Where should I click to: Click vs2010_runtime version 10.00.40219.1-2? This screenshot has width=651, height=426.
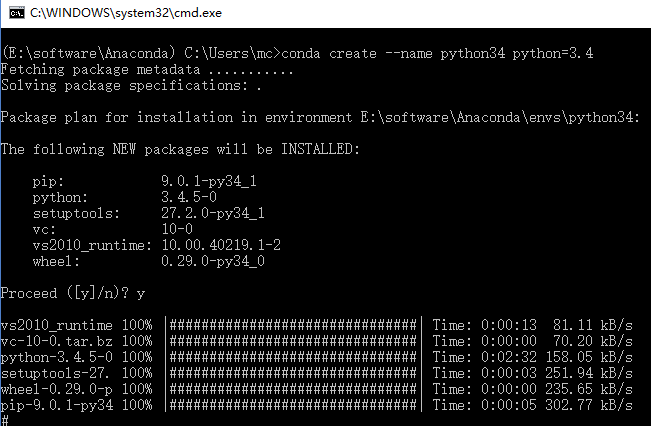pyautogui.click(x=221, y=245)
